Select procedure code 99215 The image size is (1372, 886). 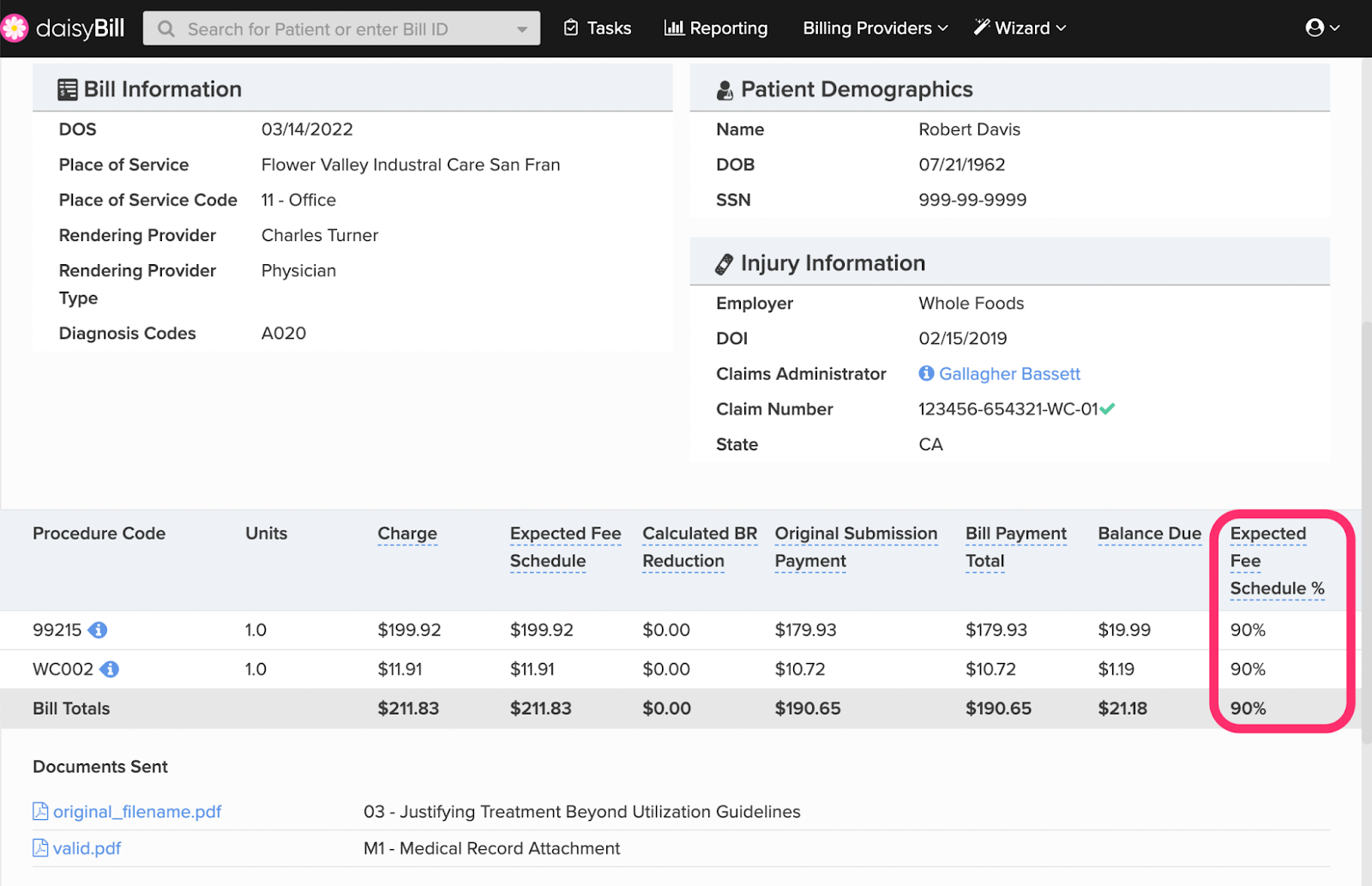[57, 630]
